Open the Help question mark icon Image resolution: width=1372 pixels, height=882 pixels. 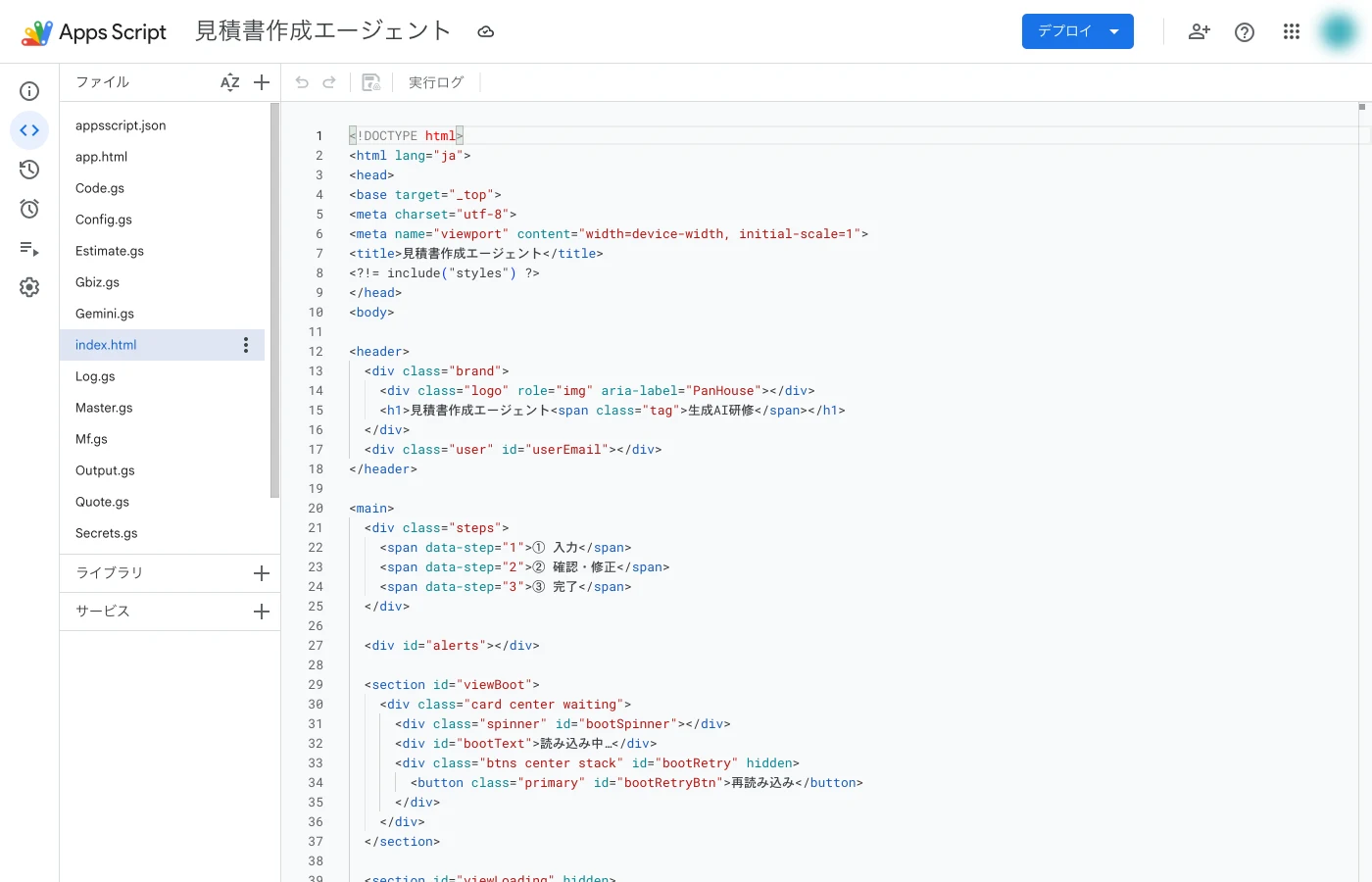1245,31
